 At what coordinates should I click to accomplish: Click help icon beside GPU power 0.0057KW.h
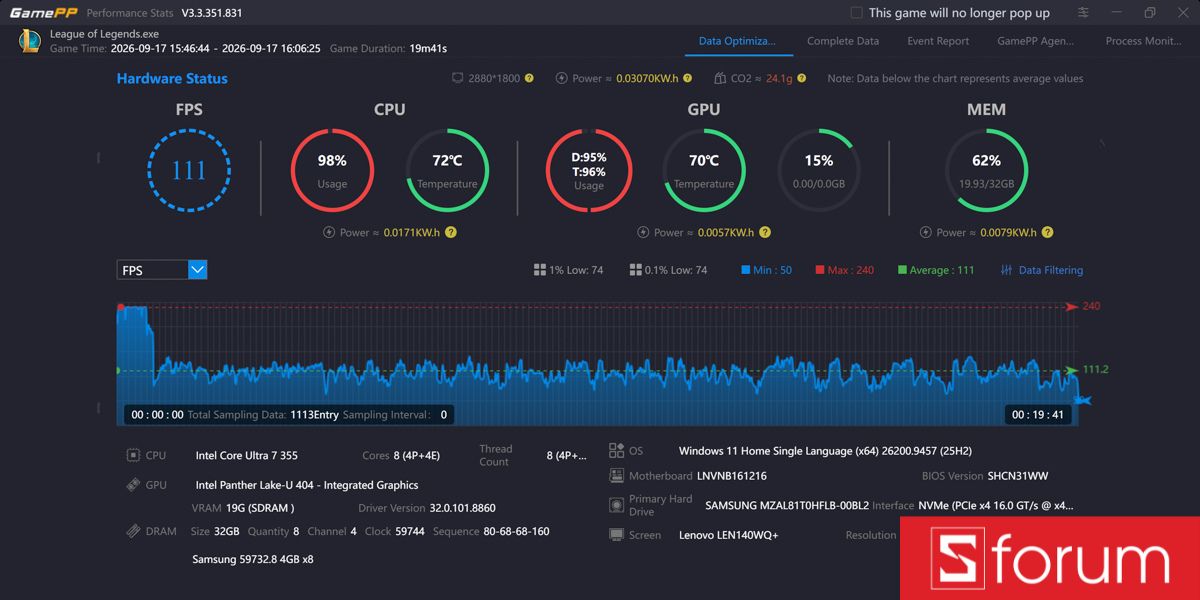tap(765, 232)
